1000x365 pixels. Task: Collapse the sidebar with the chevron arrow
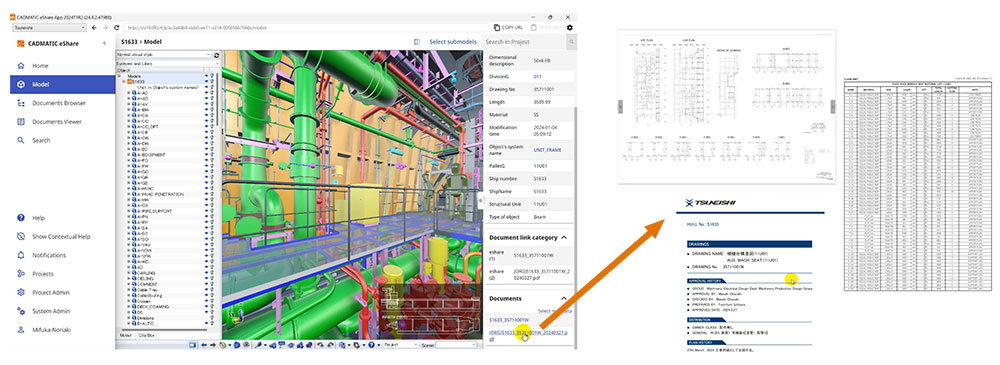click(x=105, y=43)
